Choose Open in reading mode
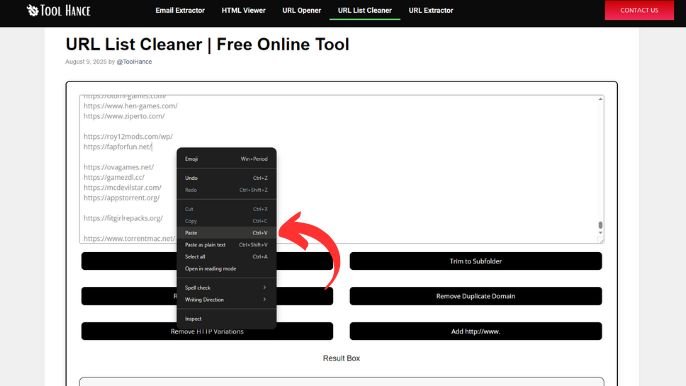This screenshot has width=686, height=386. 226,268
